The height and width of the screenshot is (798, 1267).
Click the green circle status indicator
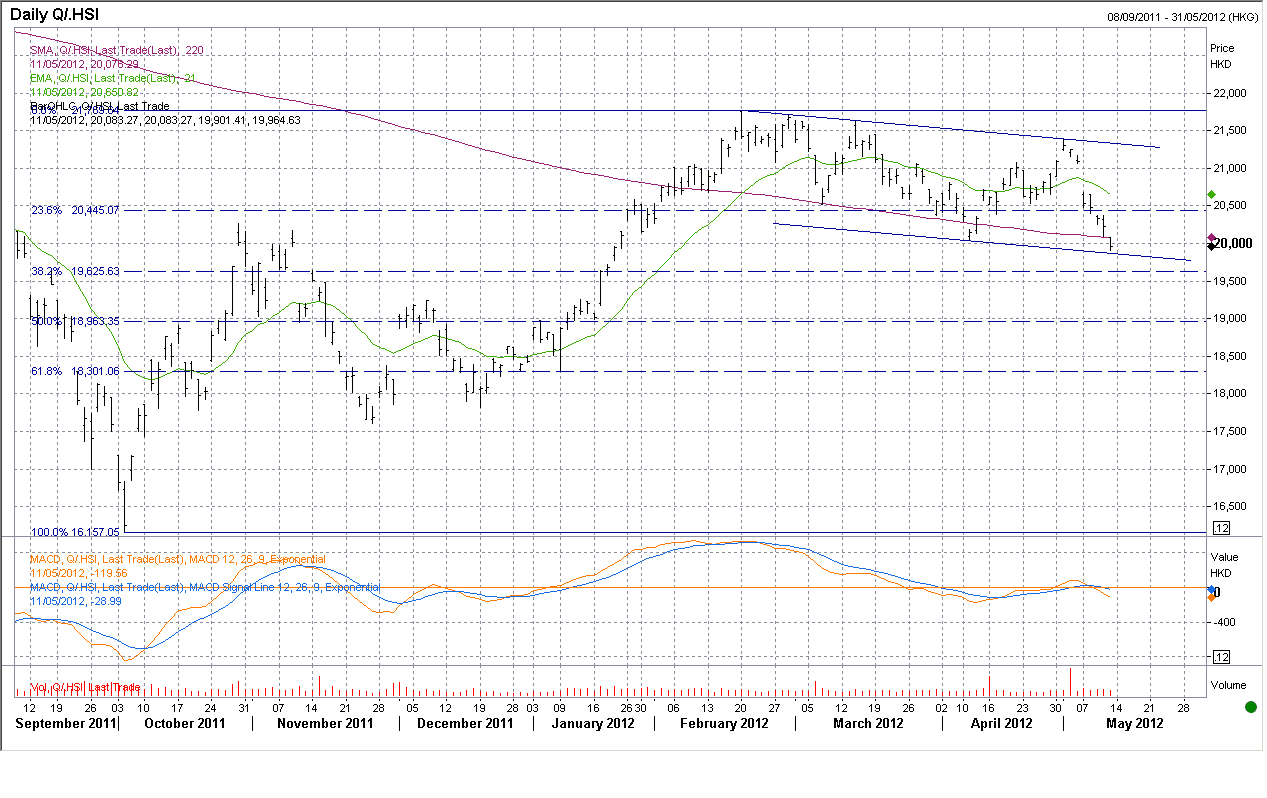click(x=1251, y=707)
